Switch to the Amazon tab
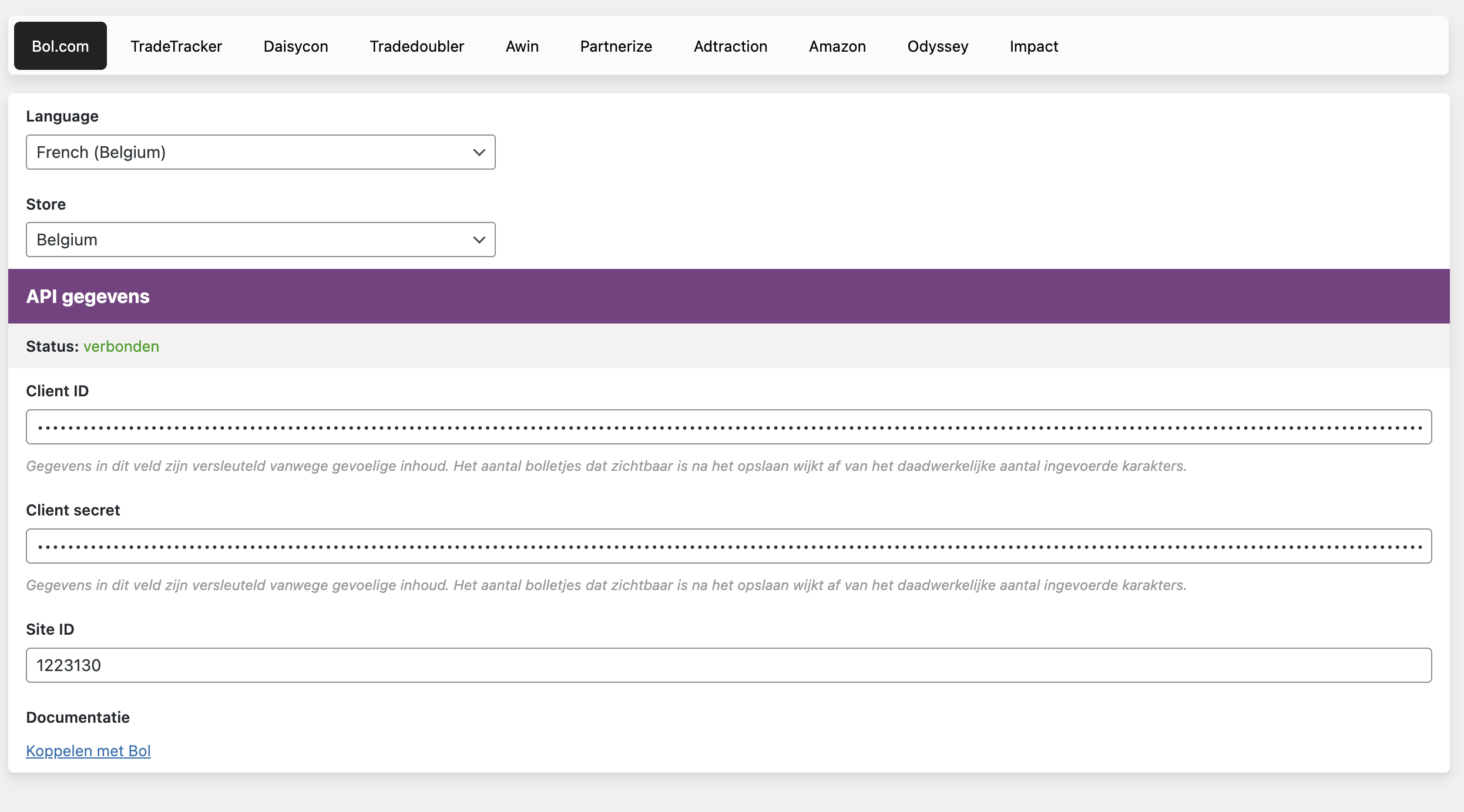Screen dimensions: 1464x812 pos(838,46)
